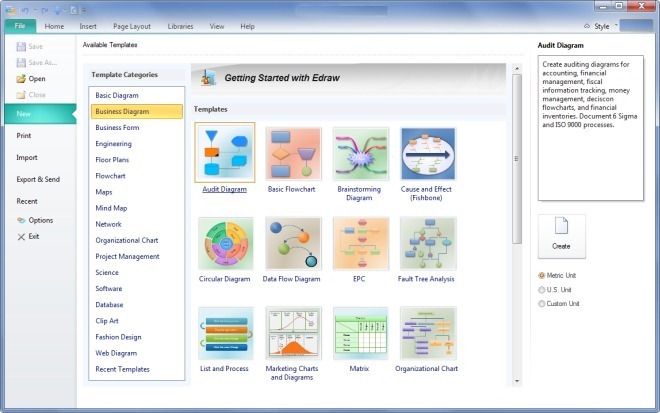Click Exit to quit Edraw
660x413 pixels.
[x=28, y=237]
